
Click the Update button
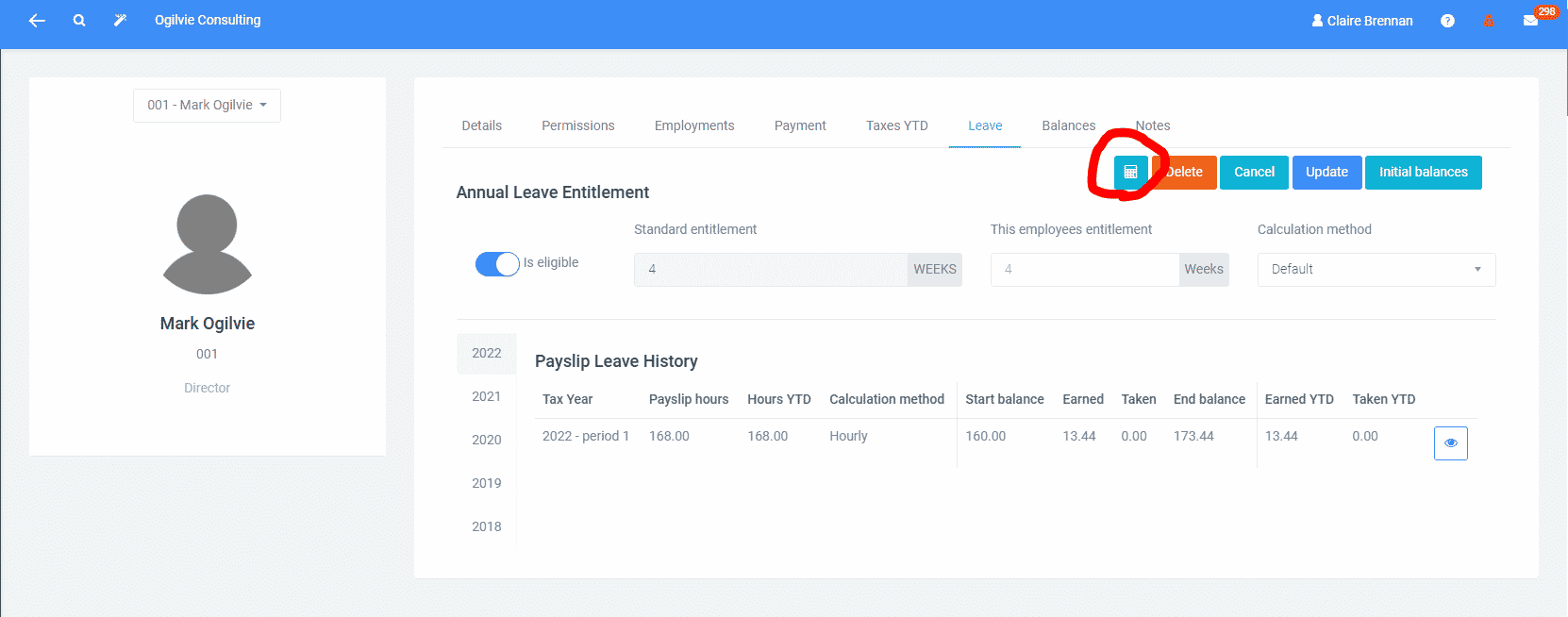tap(1326, 173)
